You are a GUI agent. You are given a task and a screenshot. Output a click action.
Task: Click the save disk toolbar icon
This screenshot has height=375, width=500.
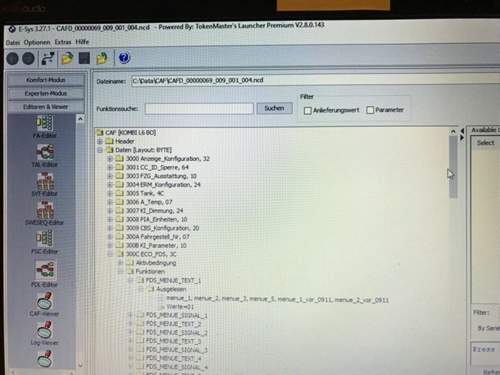[84, 58]
